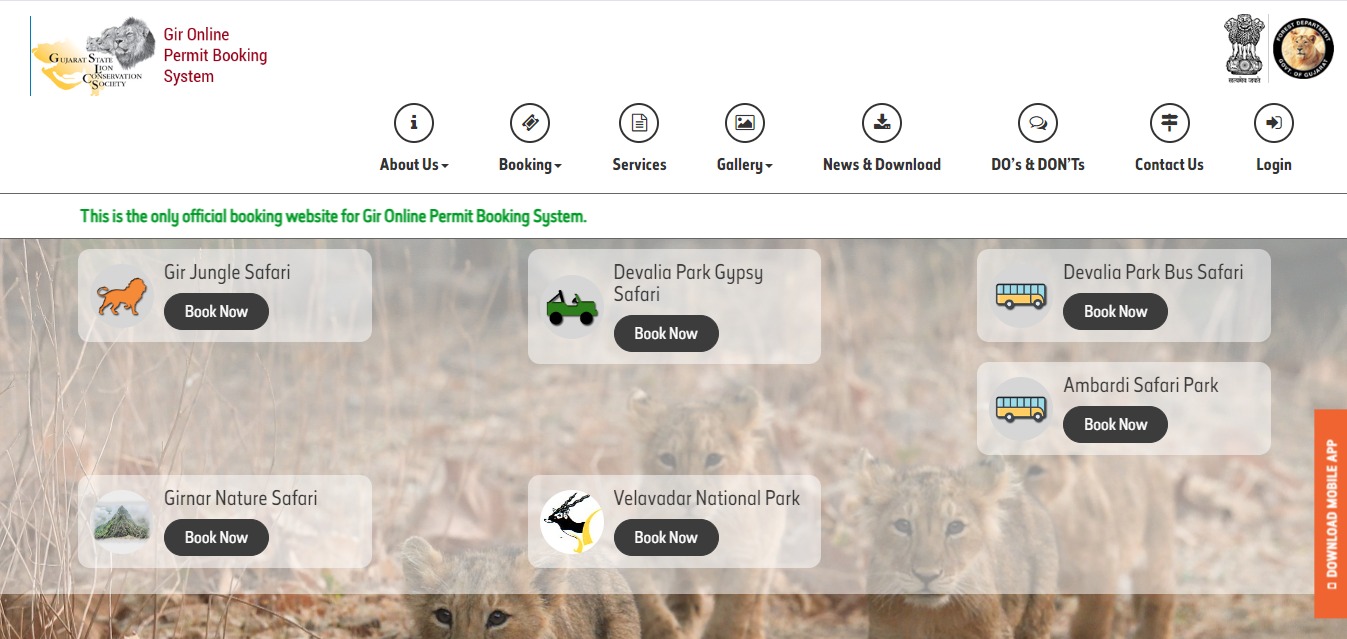Book Now for Ambardi Safari Park
Image resolution: width=1347 pixels, height=639 pixels.
tap(1115, 424)
